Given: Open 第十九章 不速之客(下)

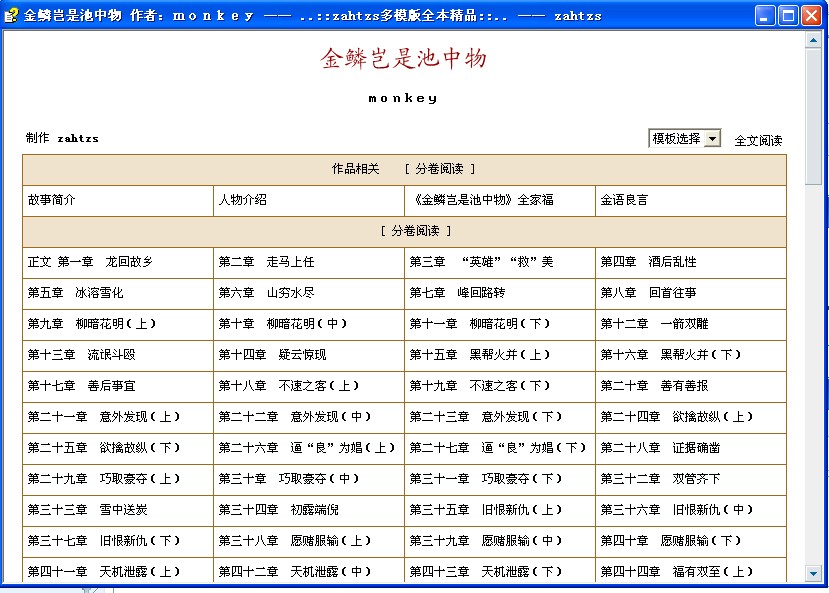Looking at the screenshot, I should (480, 386).
